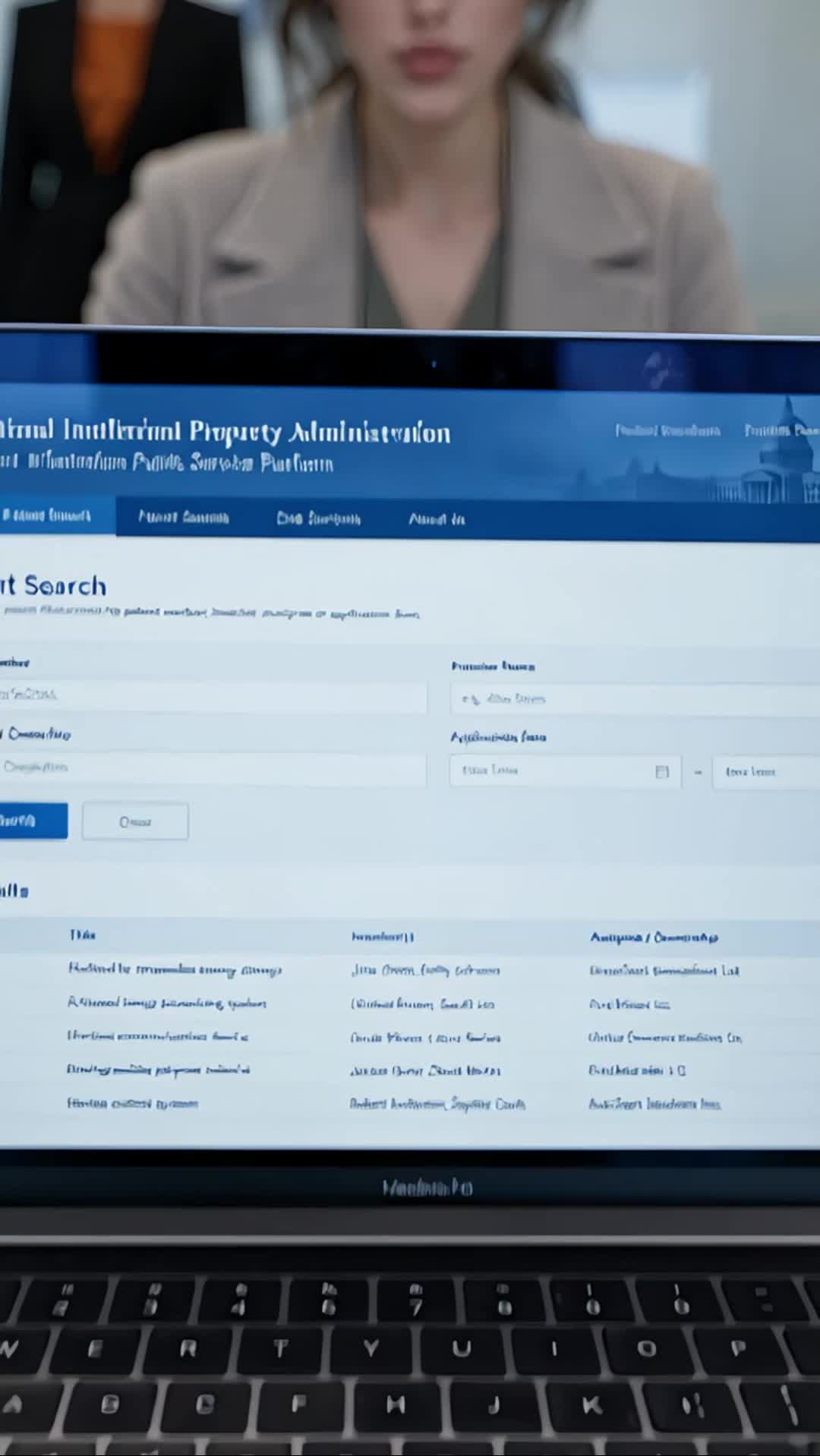Click the middle column header of the results table

pyautogui.click(x=382, y=937)
